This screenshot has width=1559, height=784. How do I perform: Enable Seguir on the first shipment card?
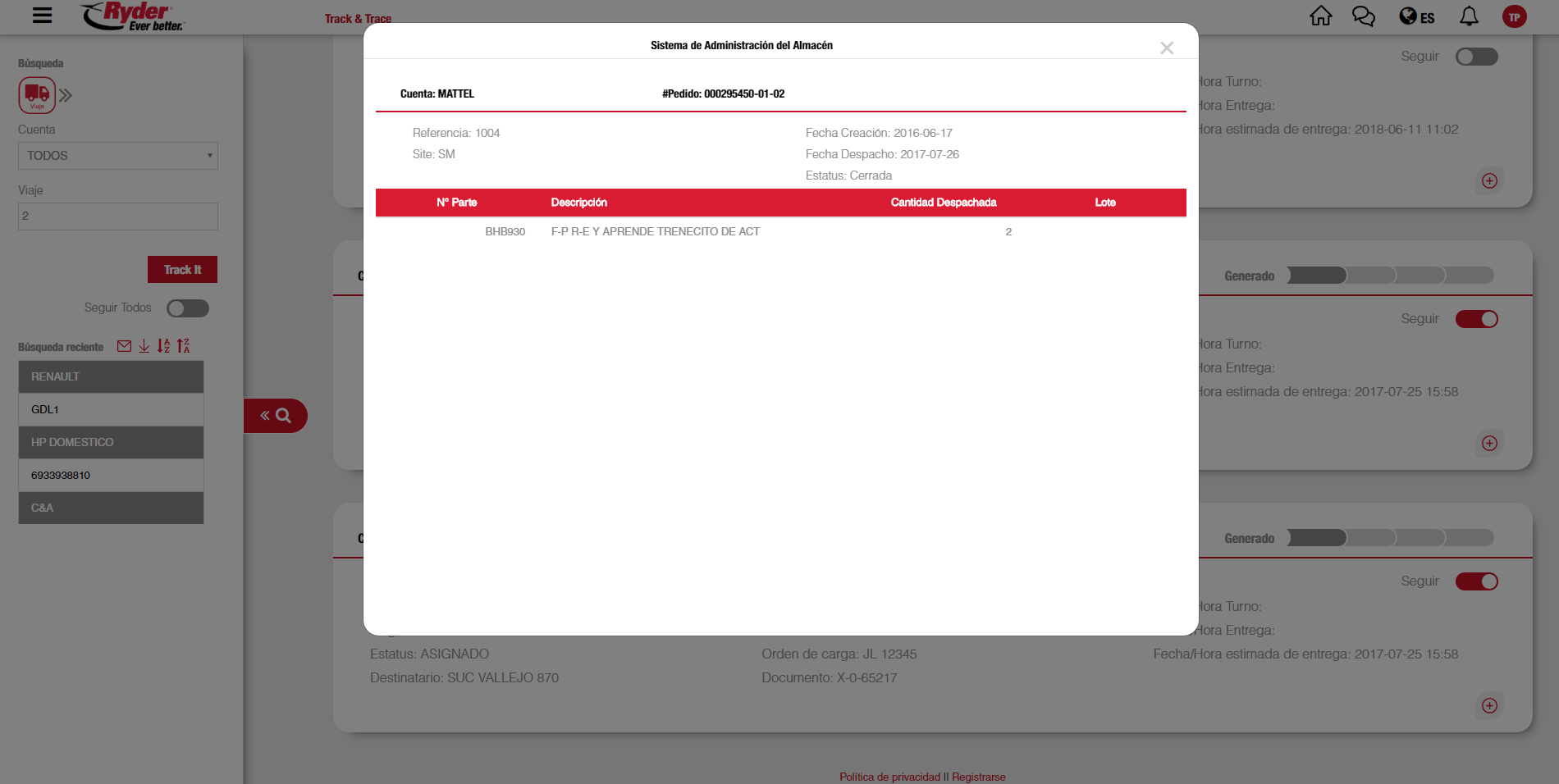[x=1476, y=57]
